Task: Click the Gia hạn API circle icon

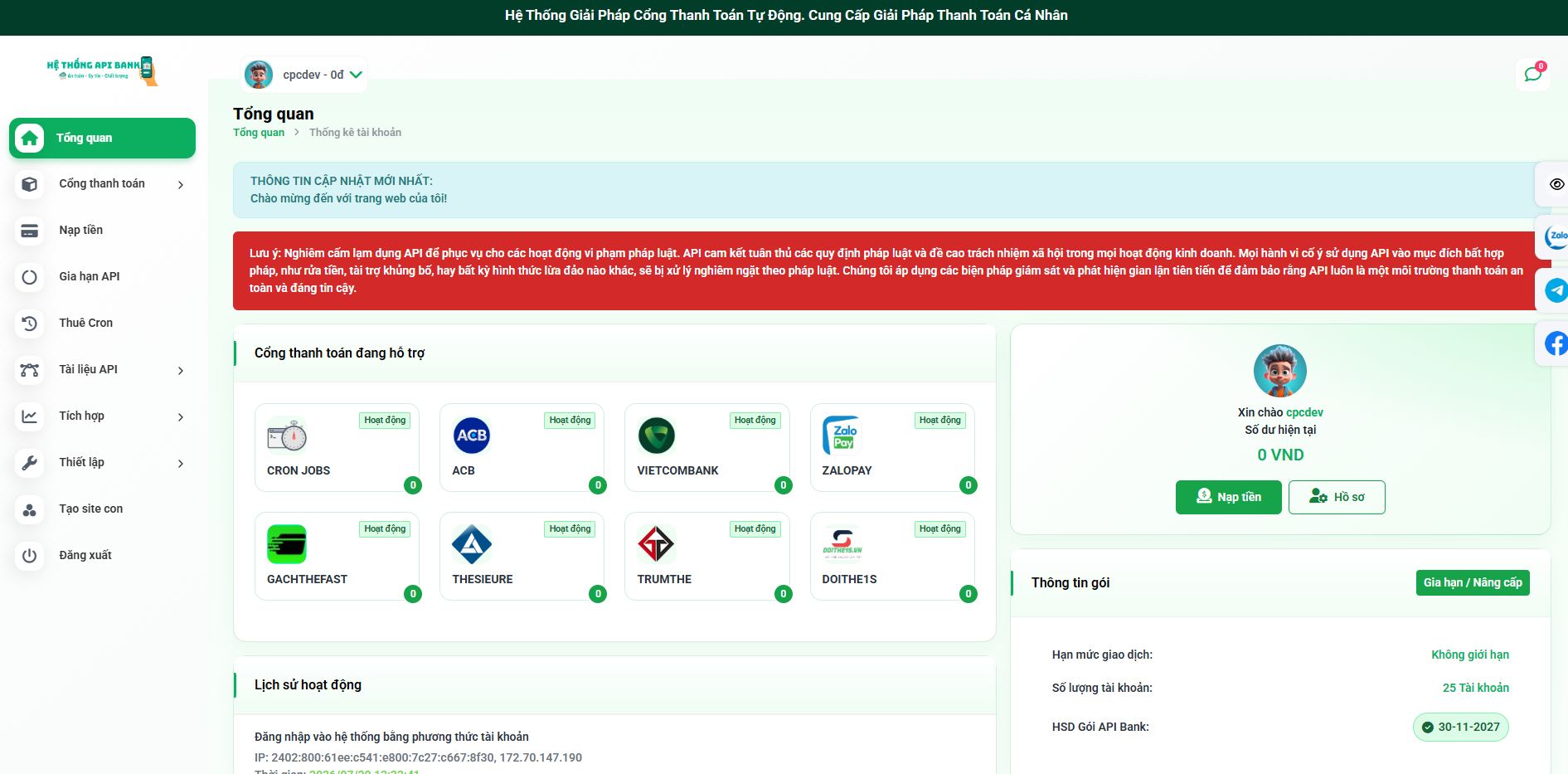Action: tap(30, 277)
